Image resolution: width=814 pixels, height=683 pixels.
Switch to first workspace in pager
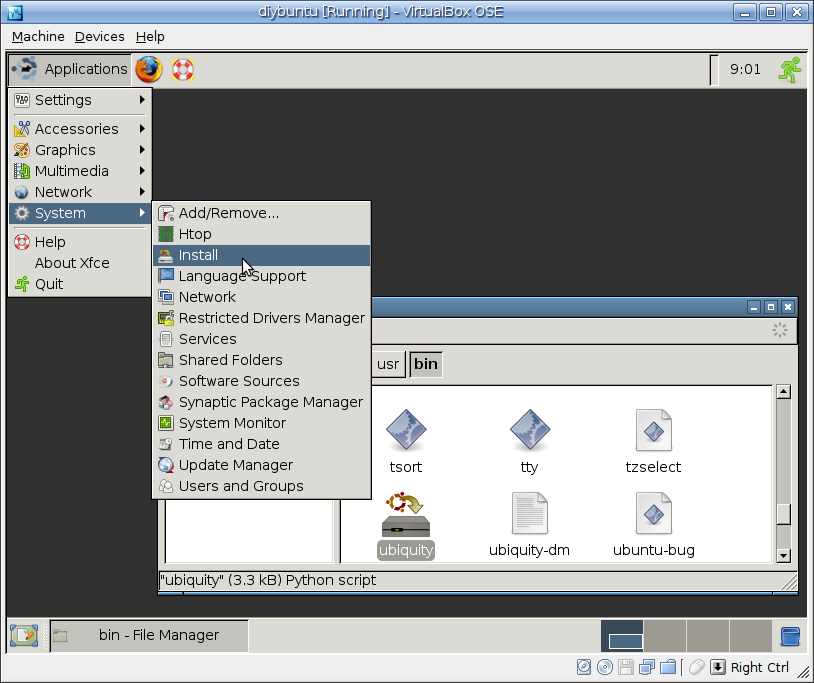(x=622, y=636)
